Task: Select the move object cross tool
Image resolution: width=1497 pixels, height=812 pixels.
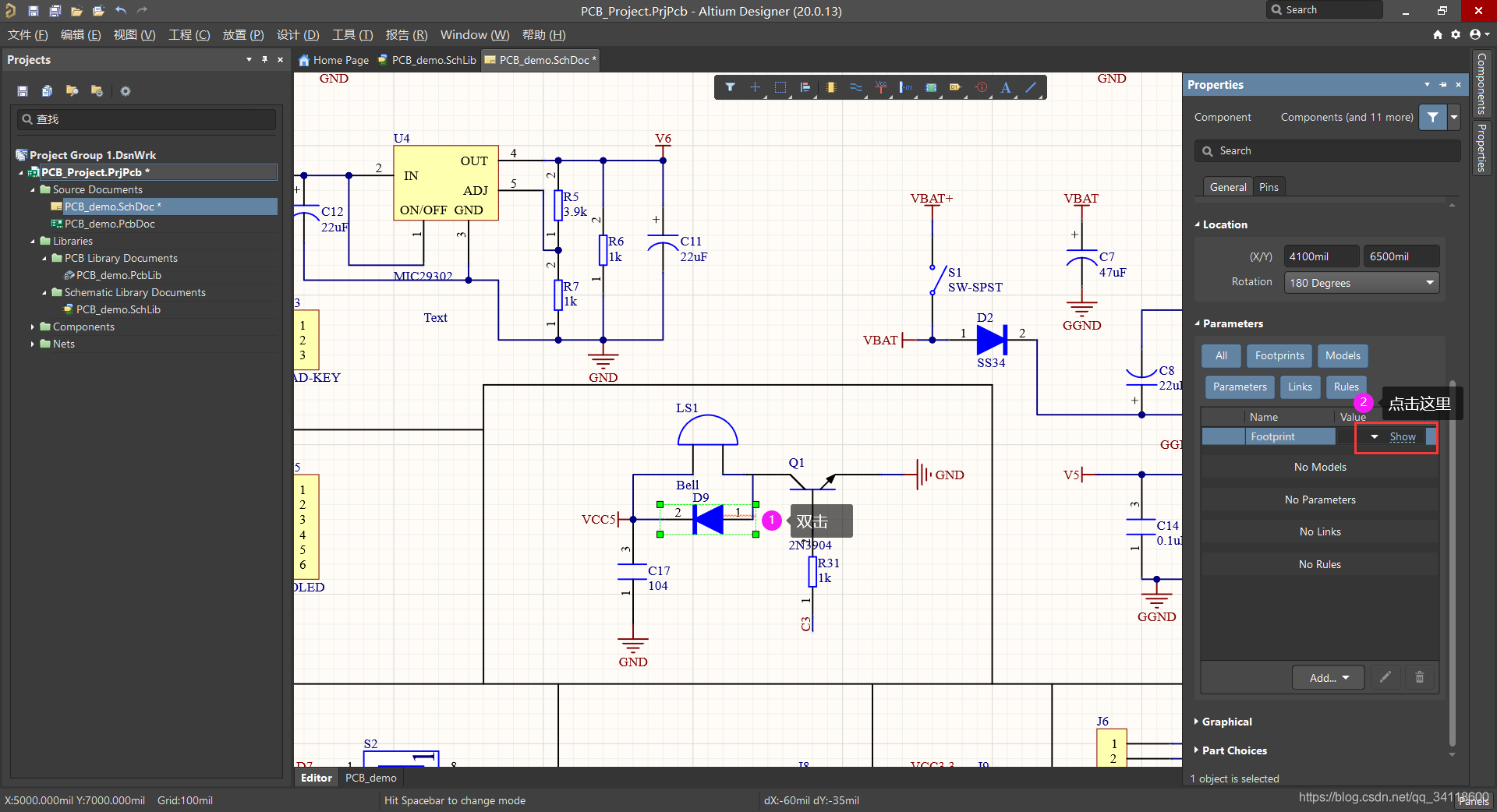Action: [x=755, y=87]
